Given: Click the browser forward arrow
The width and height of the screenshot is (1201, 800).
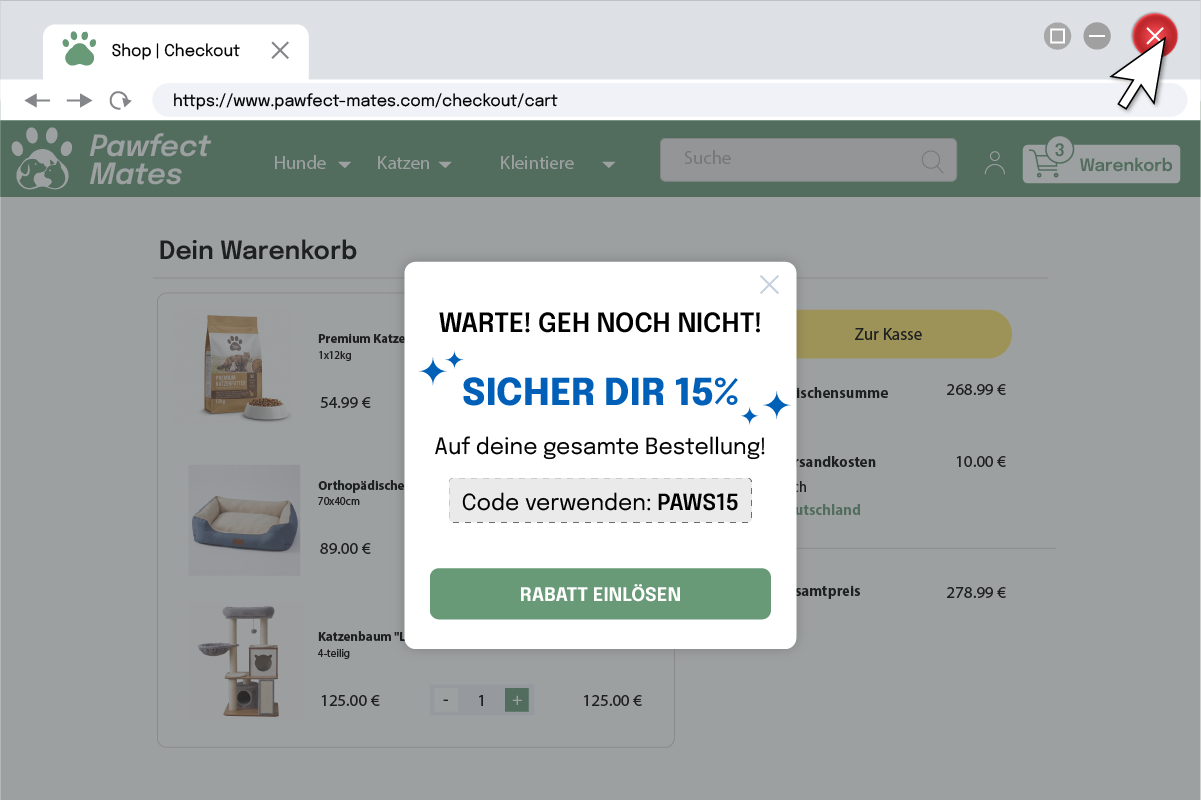Looking at the screenshot, I should [x=79, y=100].
